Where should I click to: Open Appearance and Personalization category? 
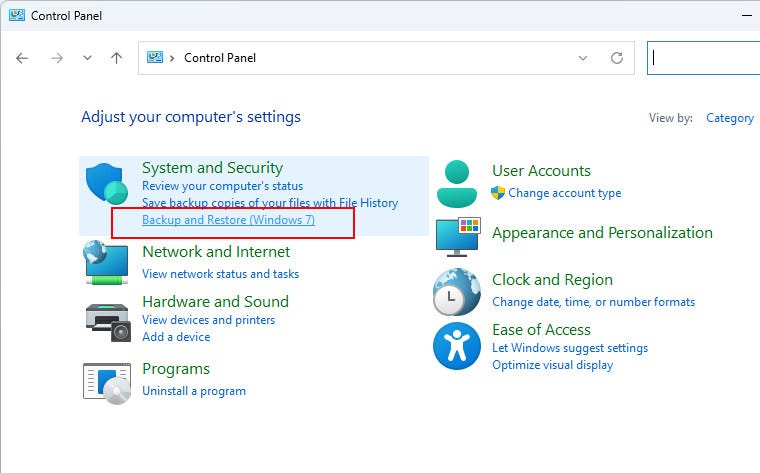point(602,233)
